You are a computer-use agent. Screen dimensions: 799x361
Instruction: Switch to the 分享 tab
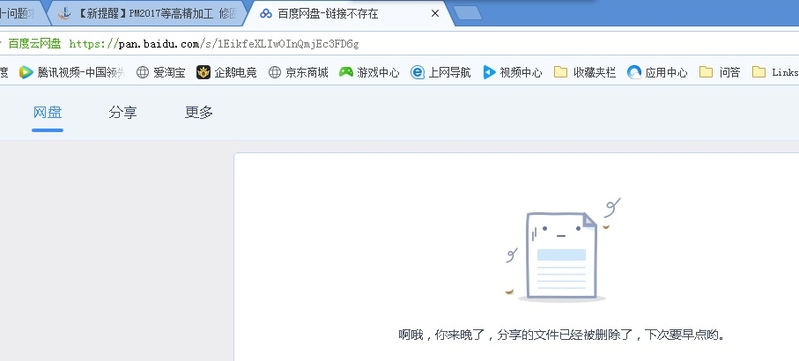coord(122,113)
